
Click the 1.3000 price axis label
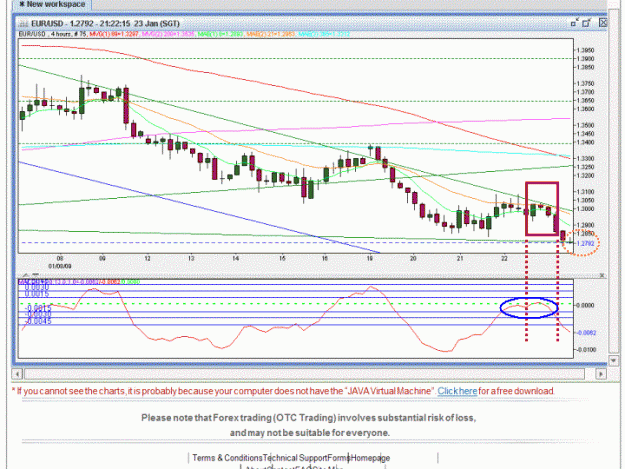coord(586,209)
